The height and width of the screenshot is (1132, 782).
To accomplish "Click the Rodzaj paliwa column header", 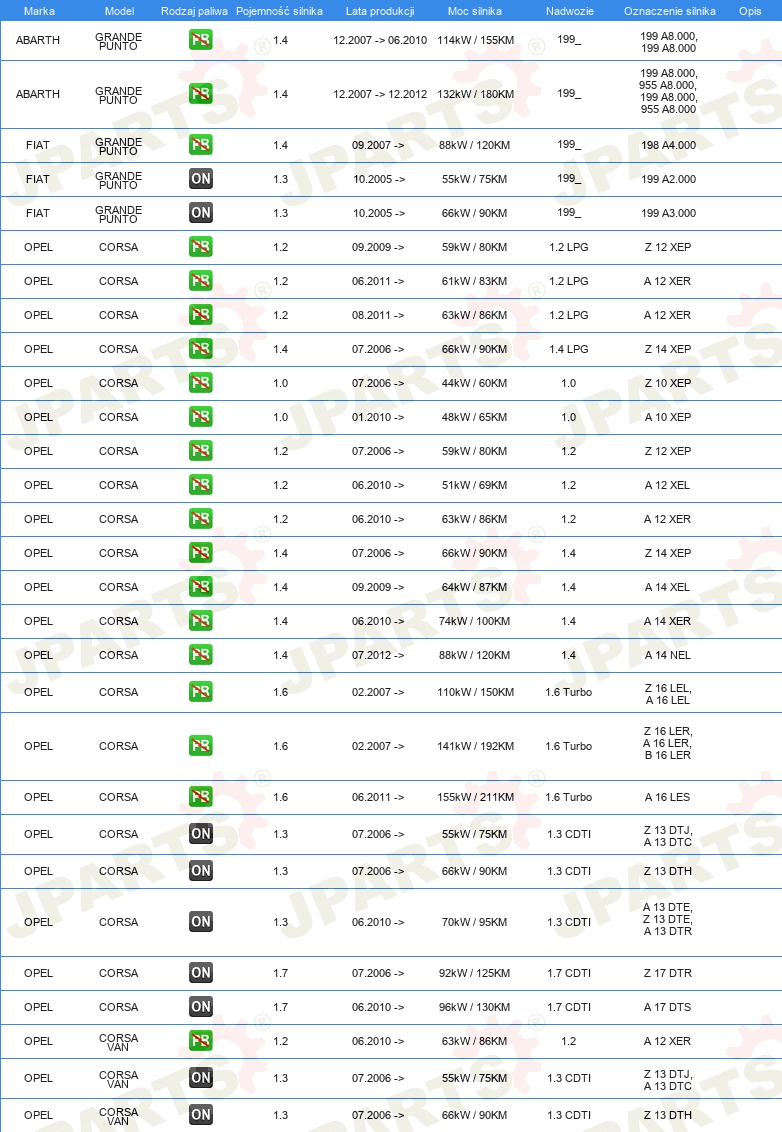I will (194, 11).
